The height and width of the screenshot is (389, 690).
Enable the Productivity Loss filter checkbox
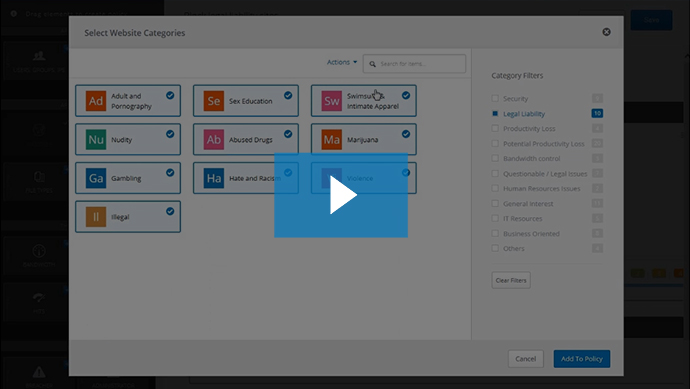tap(495, 128)
